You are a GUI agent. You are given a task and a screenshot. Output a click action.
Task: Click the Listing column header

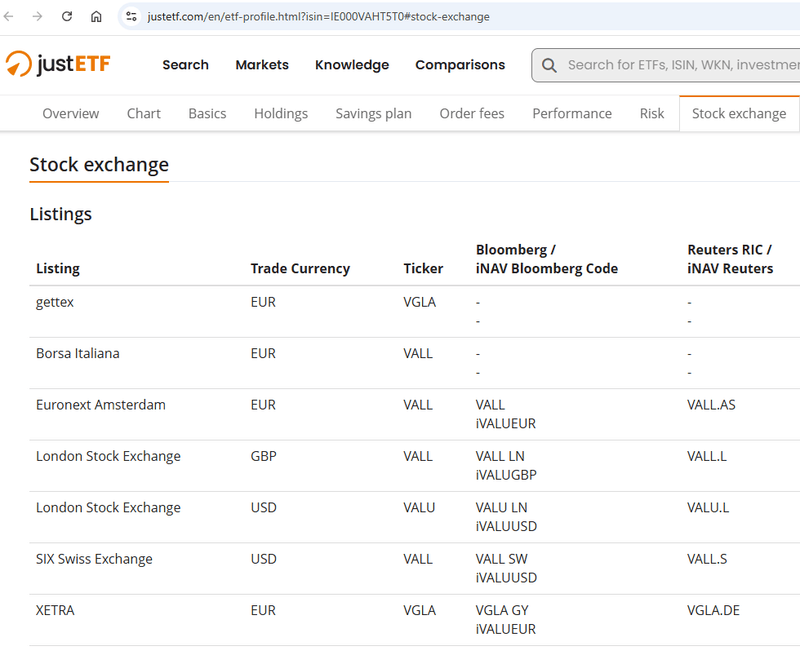58,268
